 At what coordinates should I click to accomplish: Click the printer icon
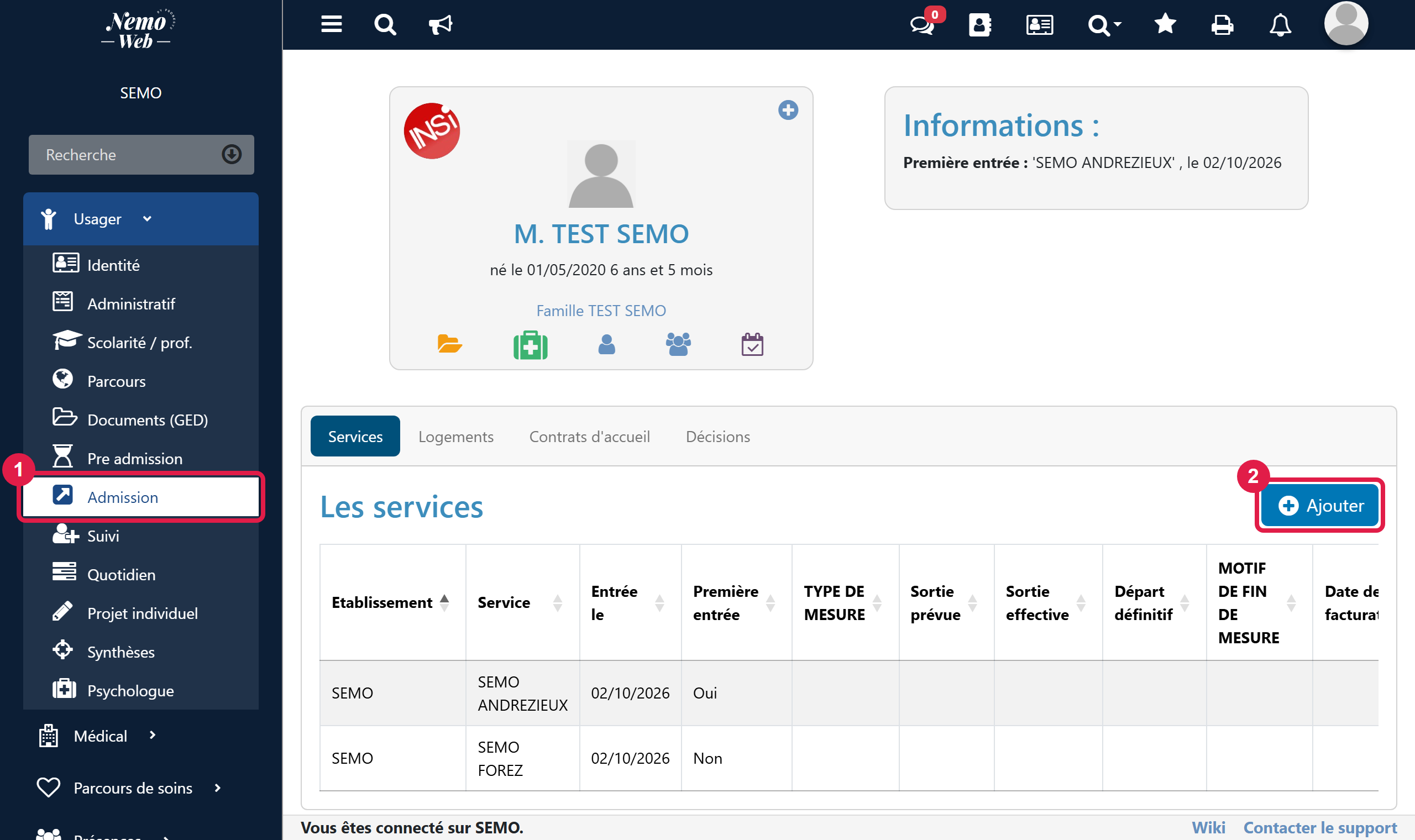[x=1222, y=24]
